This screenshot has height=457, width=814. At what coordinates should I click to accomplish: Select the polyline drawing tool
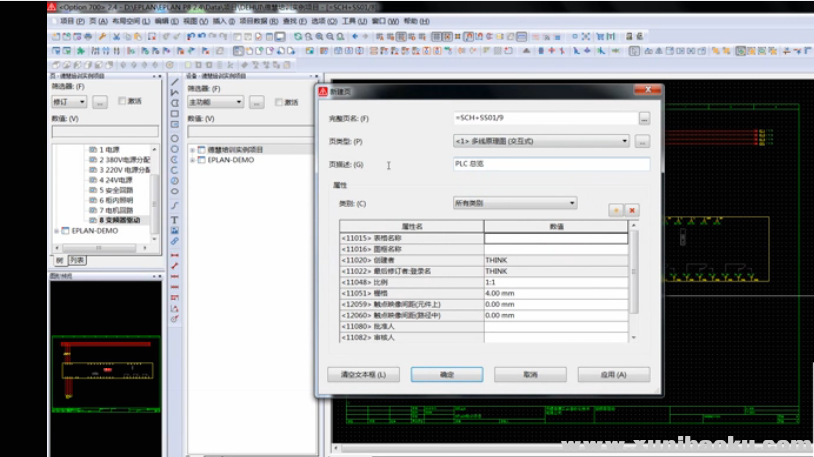[175, 92]
